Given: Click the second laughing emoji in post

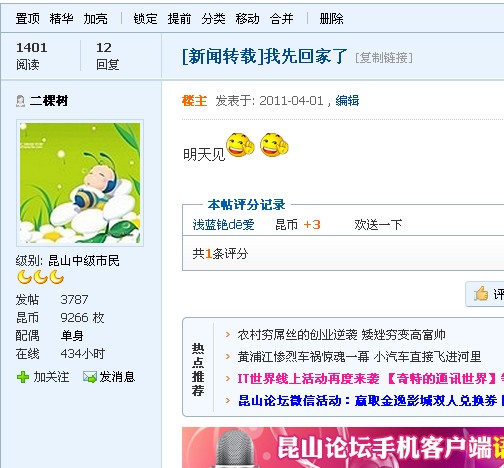Looking at the screenshot, I should click(x=274, y=145).
